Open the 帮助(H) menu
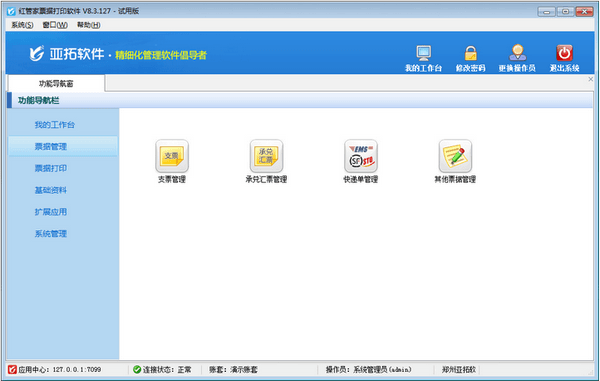Viewport: 600px width, 381px height. click(88, 25)
